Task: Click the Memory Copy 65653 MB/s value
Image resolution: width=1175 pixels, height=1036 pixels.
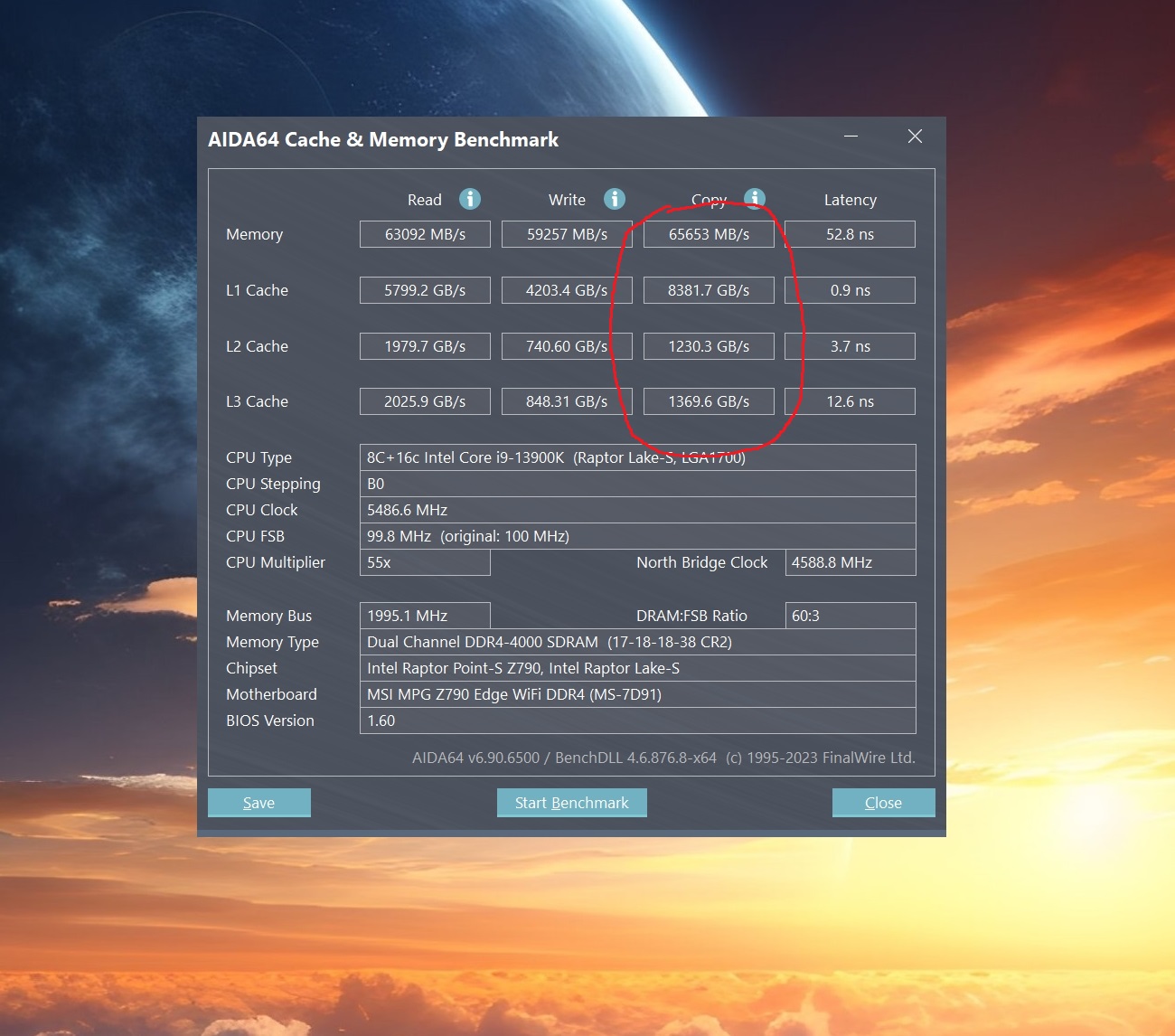Action: (x=709, y=234)
